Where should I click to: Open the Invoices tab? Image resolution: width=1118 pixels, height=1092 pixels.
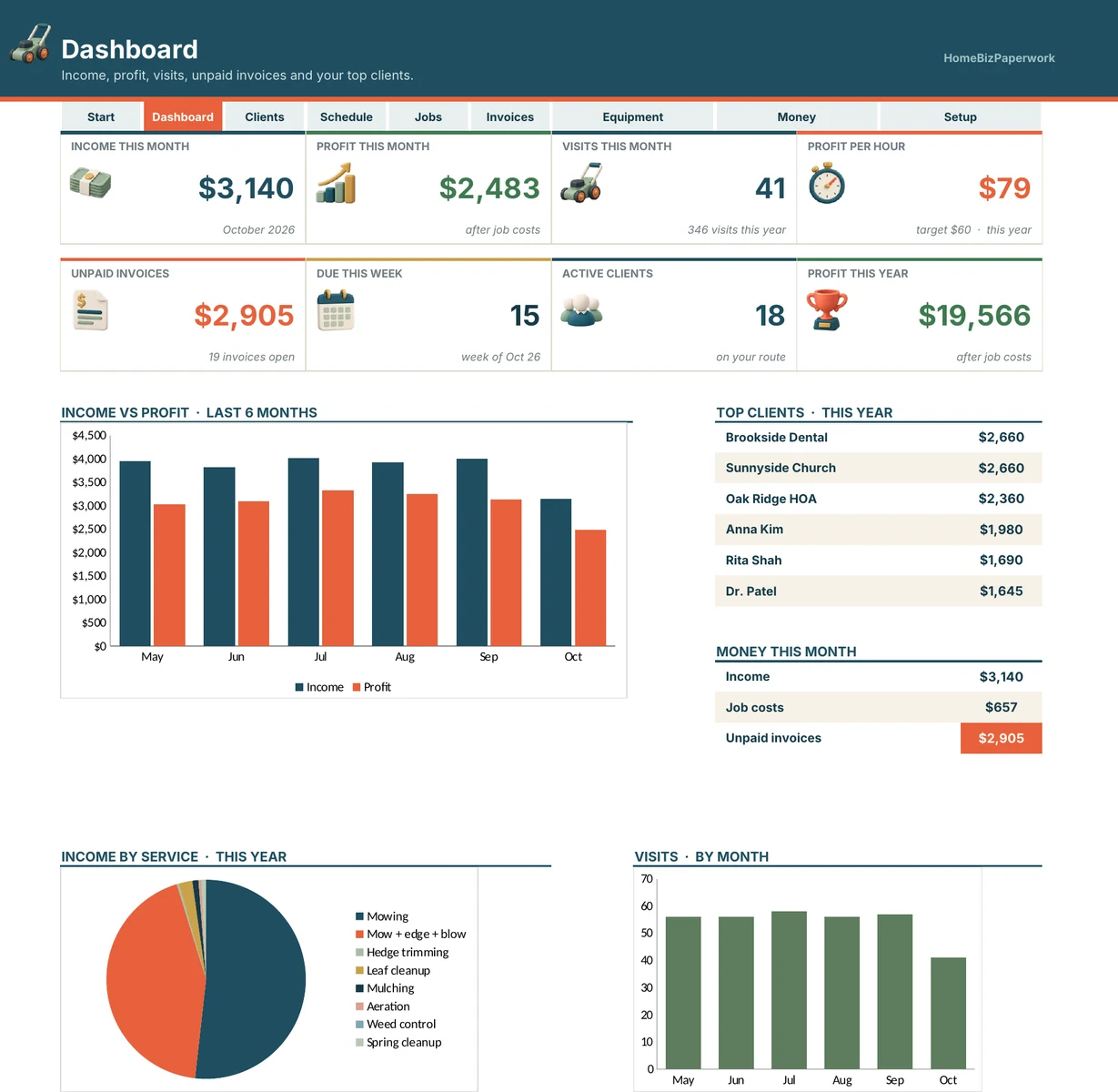tap(510, 116)
